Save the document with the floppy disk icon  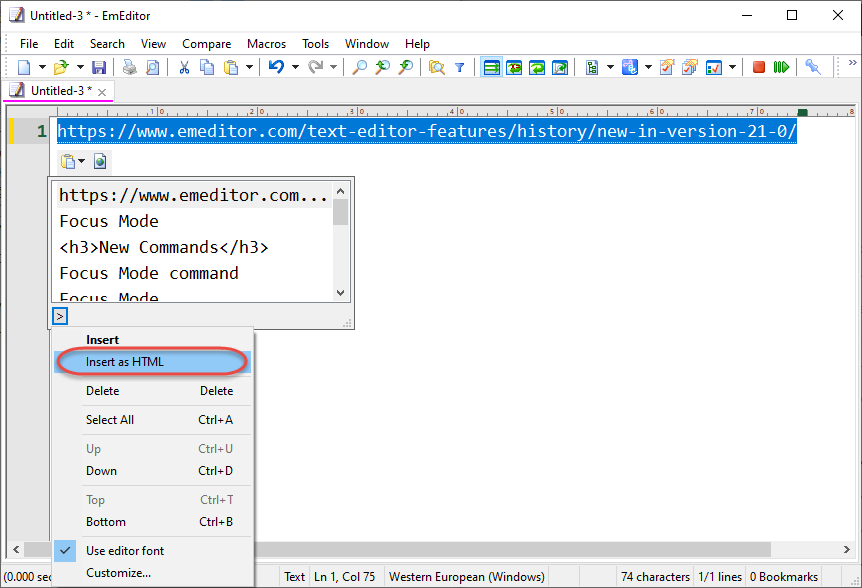[99, 67]
